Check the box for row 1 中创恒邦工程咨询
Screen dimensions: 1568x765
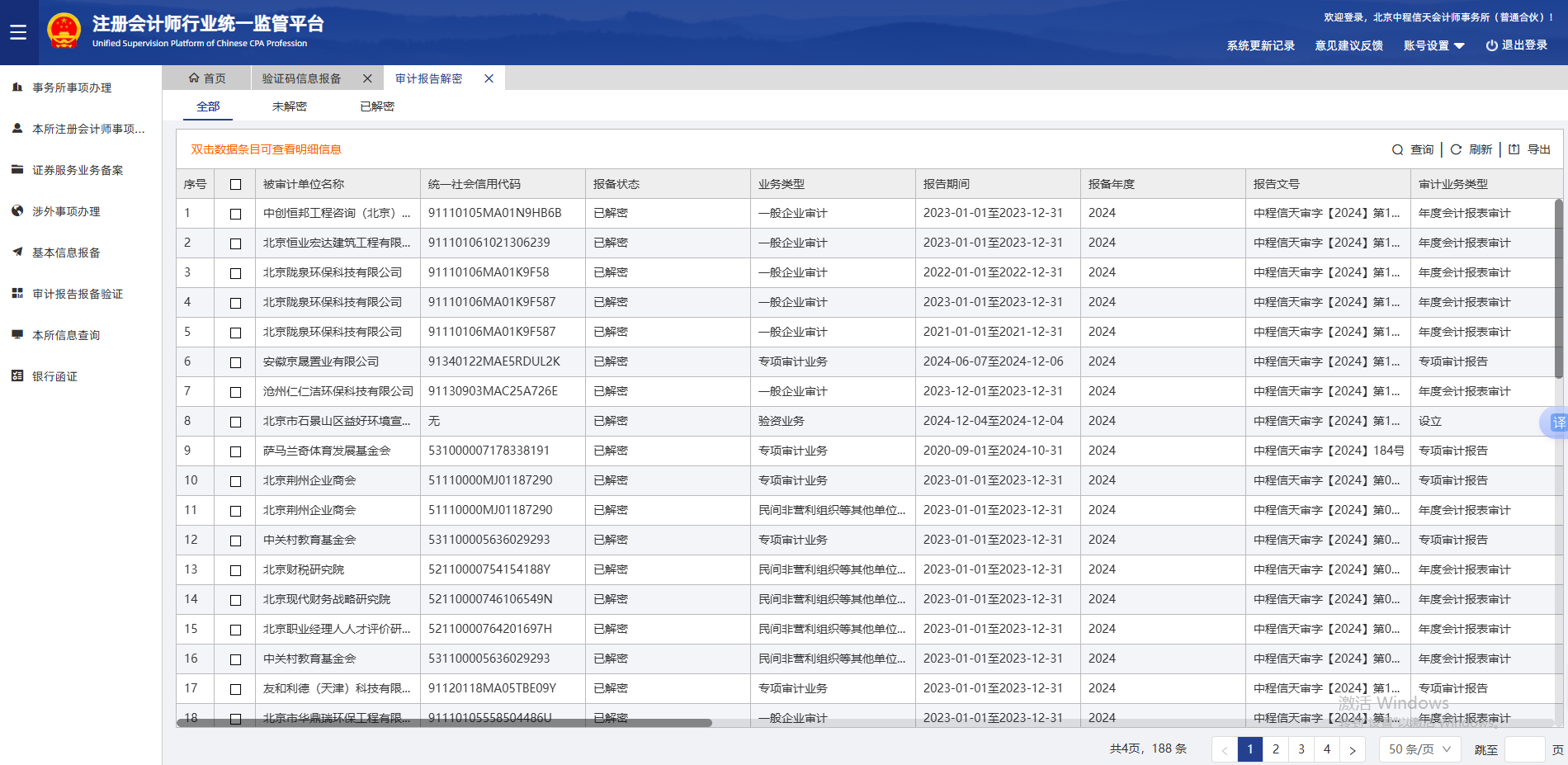[235, 214]
